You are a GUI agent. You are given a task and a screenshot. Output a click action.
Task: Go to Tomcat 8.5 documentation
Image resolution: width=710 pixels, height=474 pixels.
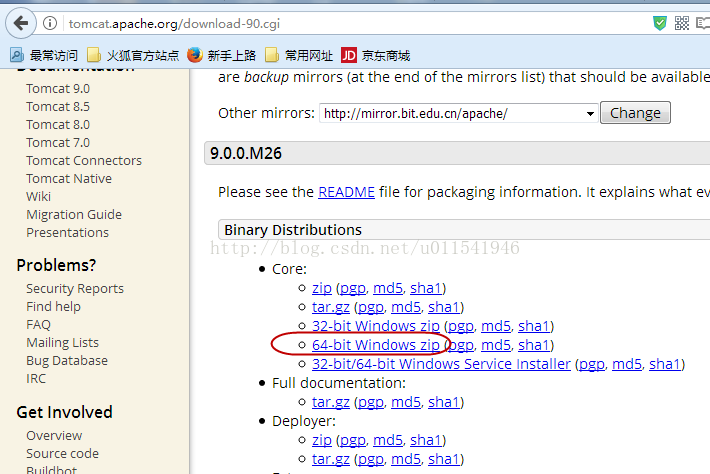coord(58,107)
